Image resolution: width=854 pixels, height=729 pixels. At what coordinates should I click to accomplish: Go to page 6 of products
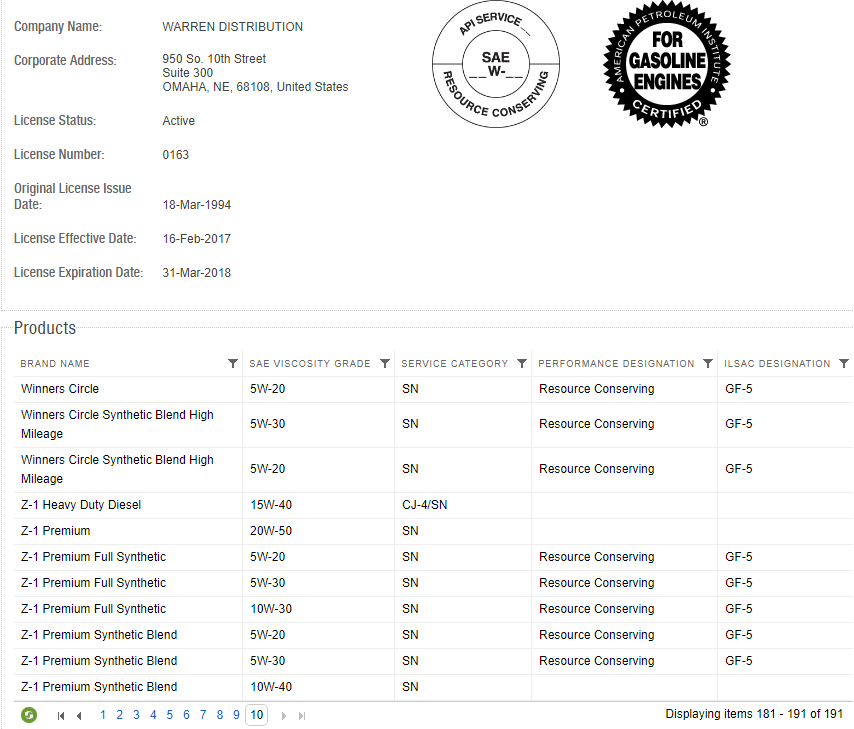(186, 715)
